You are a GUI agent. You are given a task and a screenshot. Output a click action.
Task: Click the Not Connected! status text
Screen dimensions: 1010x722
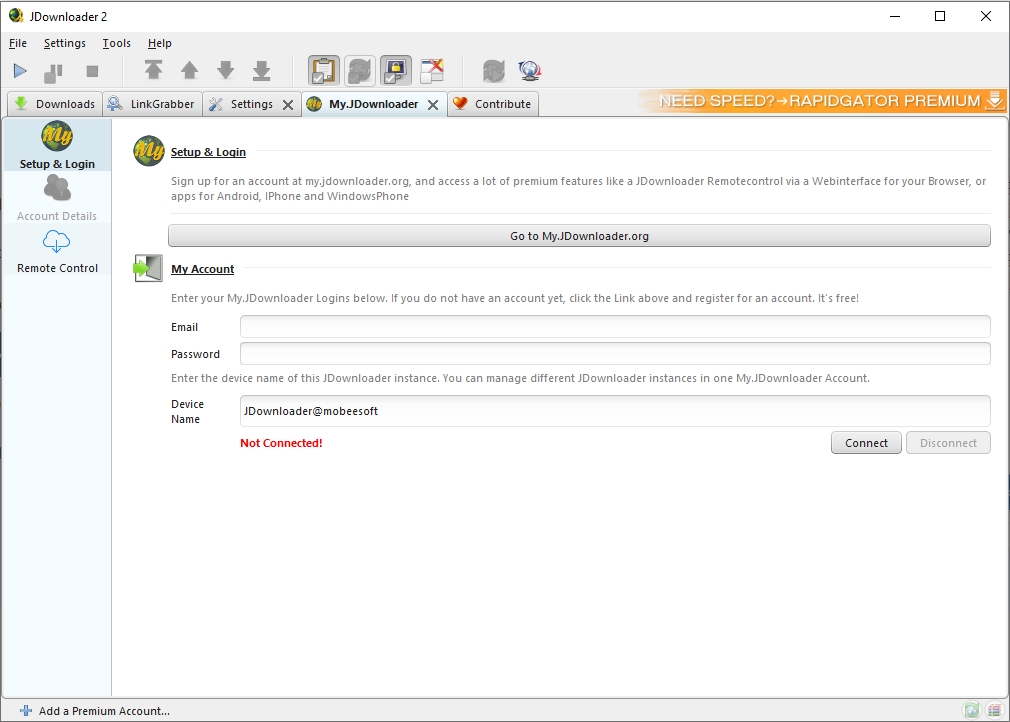pyautogui.click(x=281, y=443)
